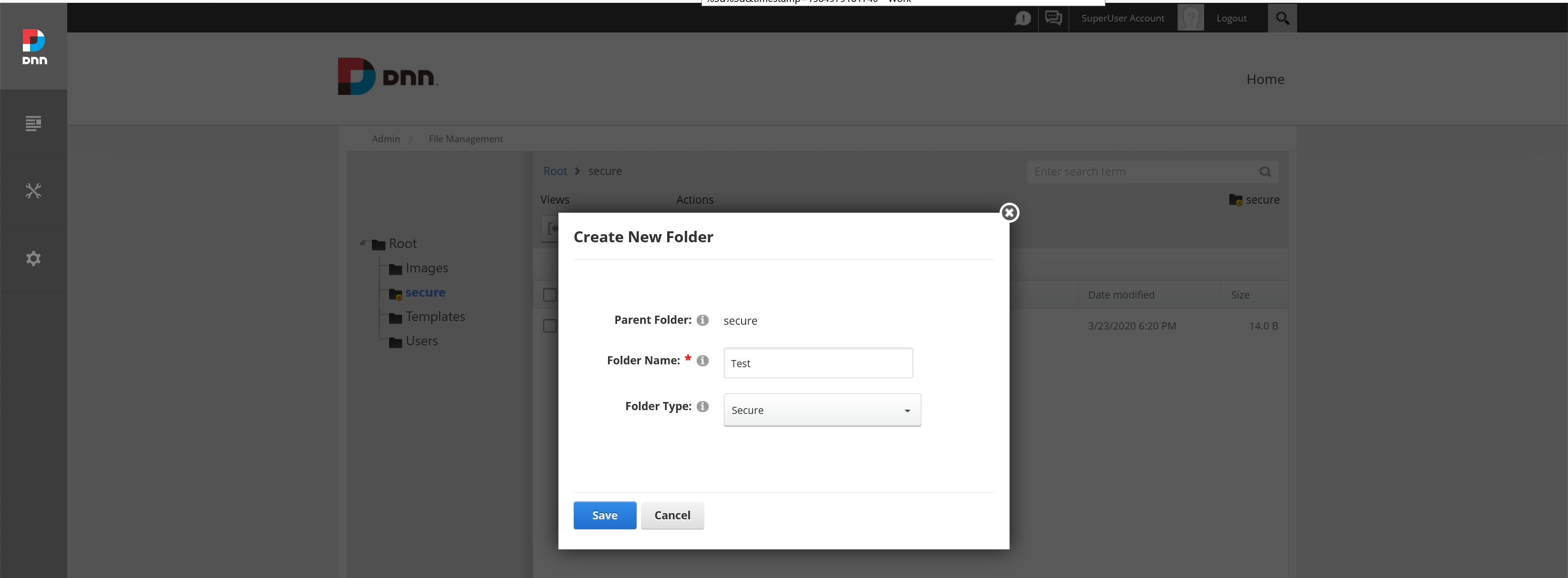Click inside the Folder Name text field

[x=817, y=362]
